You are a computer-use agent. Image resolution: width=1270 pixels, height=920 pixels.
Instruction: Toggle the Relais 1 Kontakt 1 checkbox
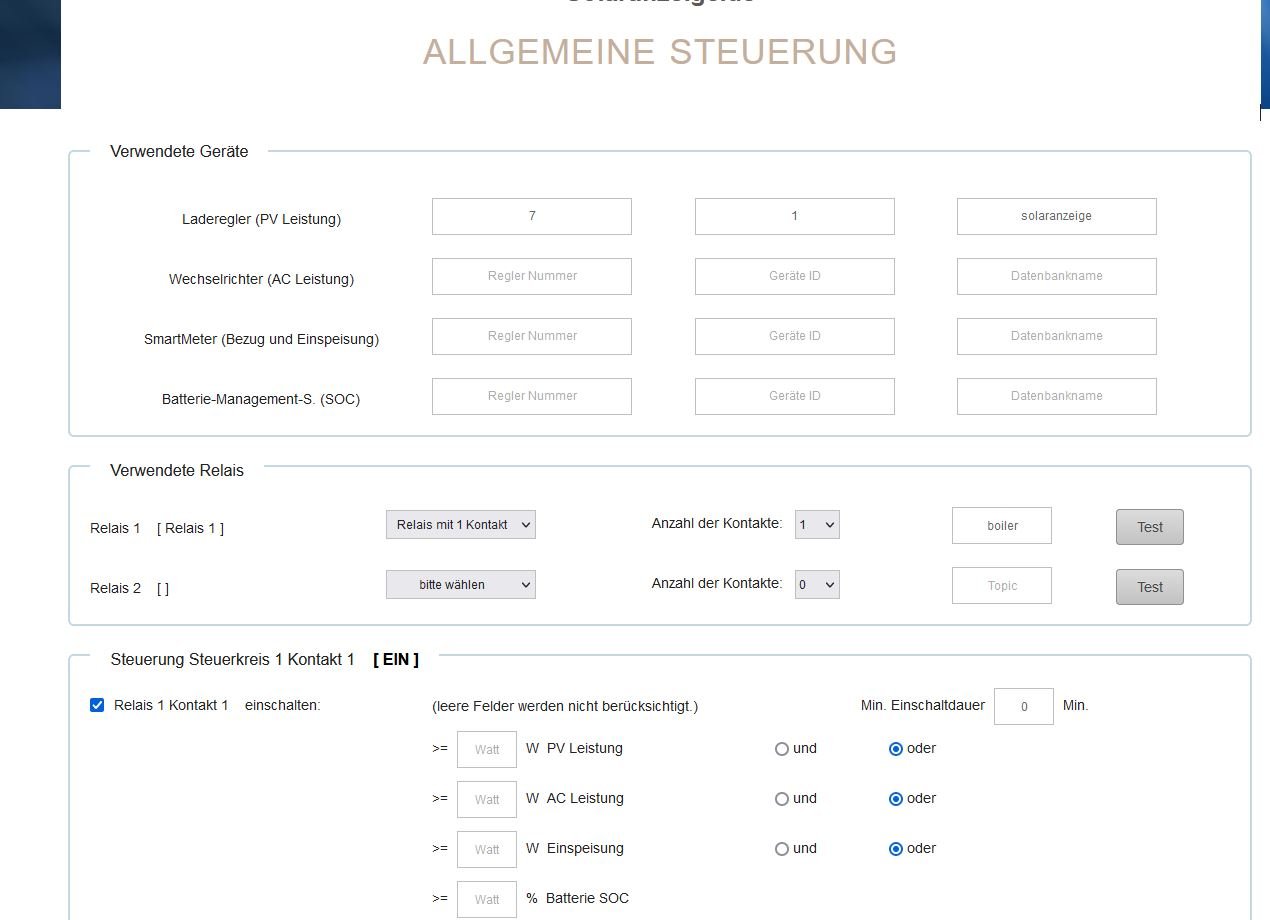tap(97, 705)
